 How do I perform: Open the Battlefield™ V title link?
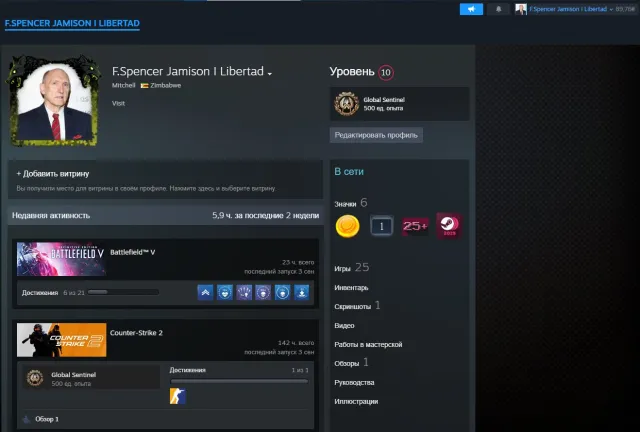pyautogui.click(x=133, y=252)
